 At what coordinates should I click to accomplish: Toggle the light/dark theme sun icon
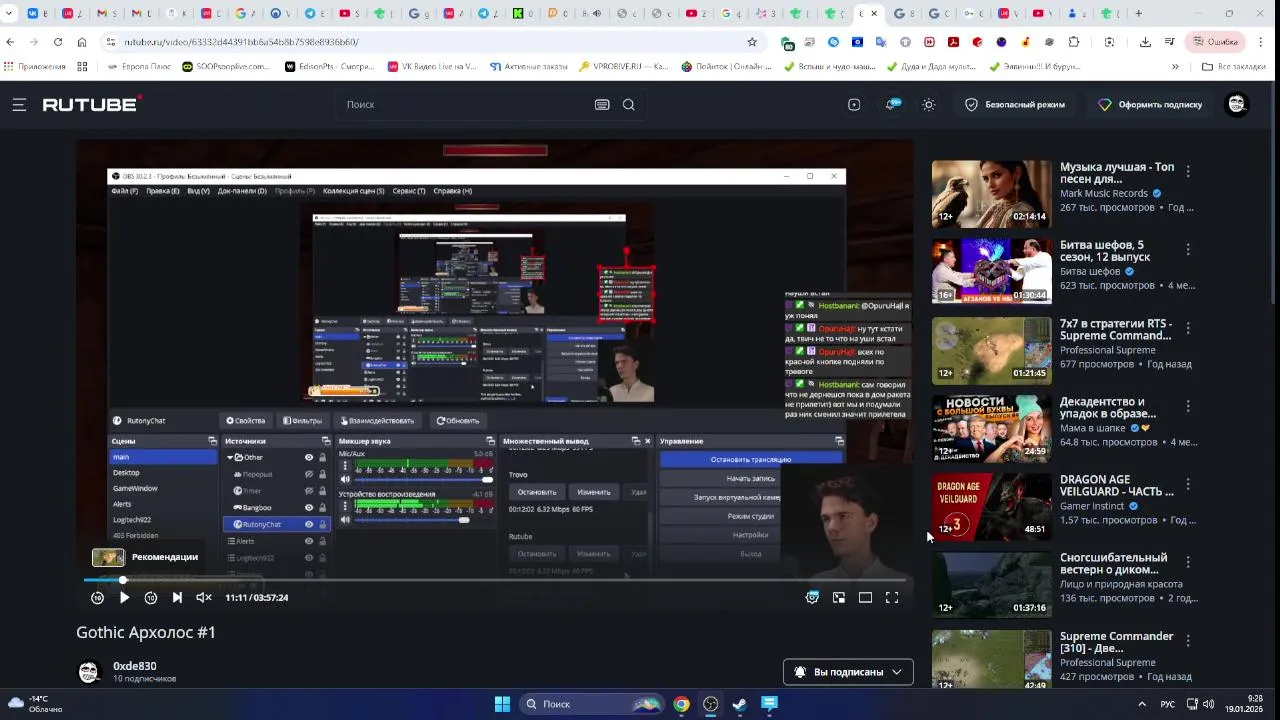click(x=929, y=104)
